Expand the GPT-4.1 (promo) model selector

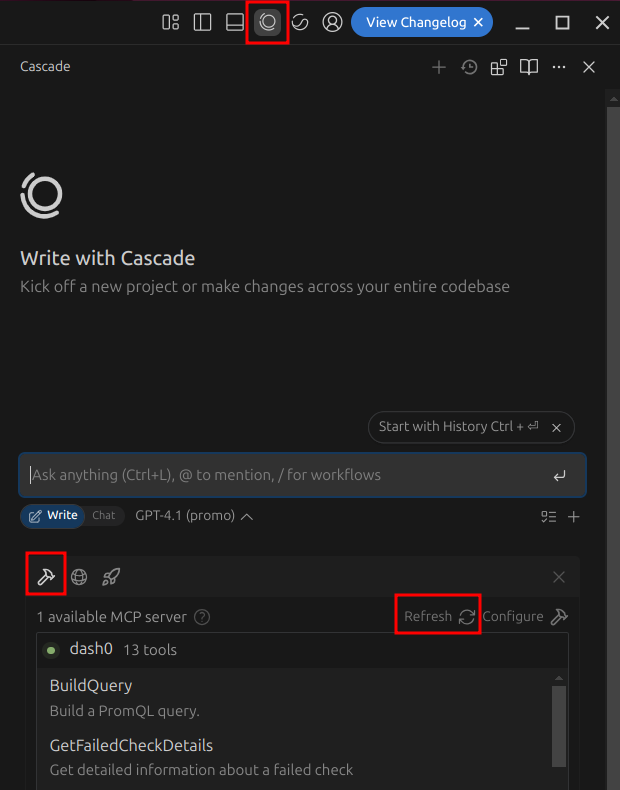pos(194,516)
